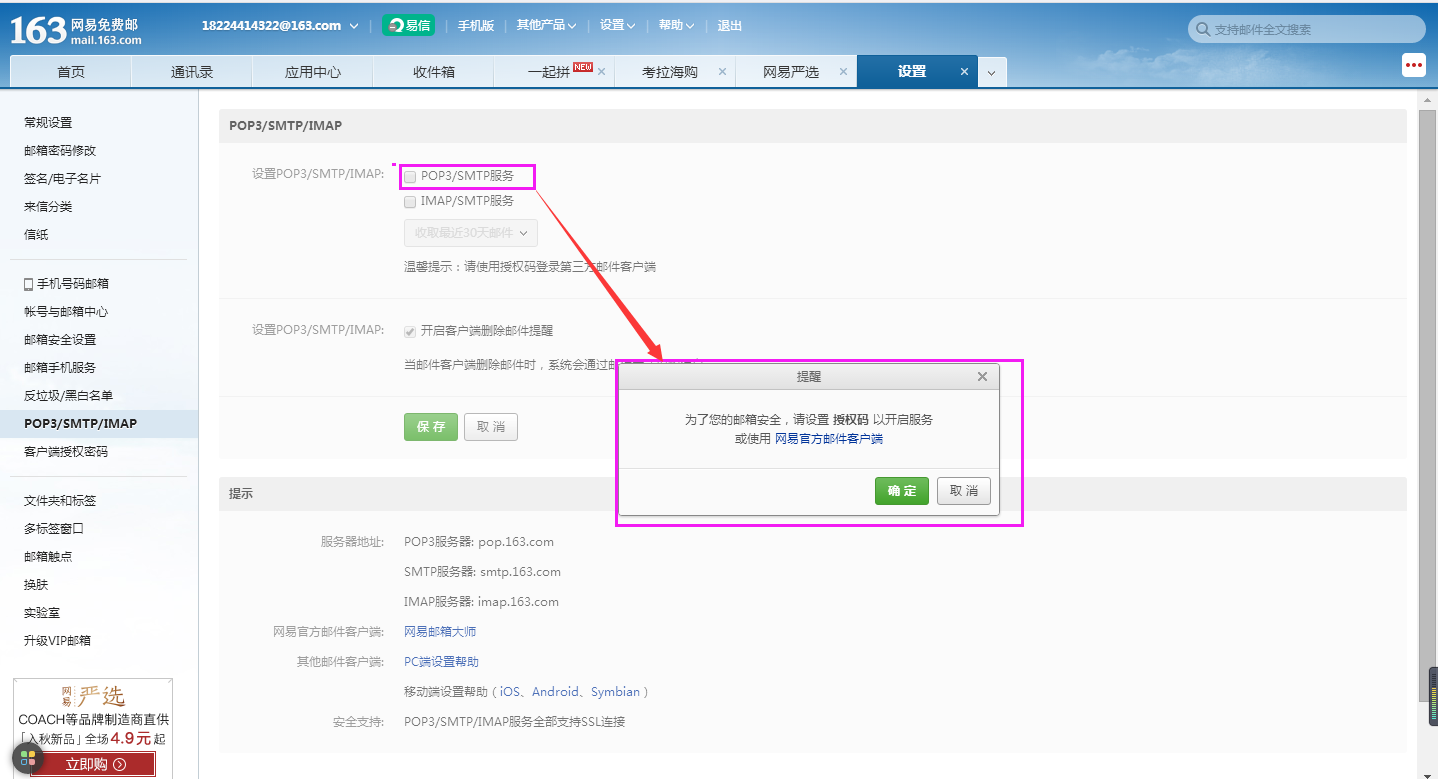Enable the IMAP/SMTP服务 checkbox
Viewport: 1438px width, 779px height.
click(x=410, y=202)
